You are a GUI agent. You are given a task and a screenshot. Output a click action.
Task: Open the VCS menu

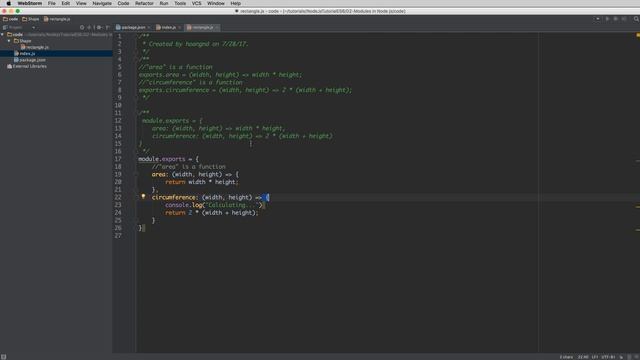coord(196,3)
